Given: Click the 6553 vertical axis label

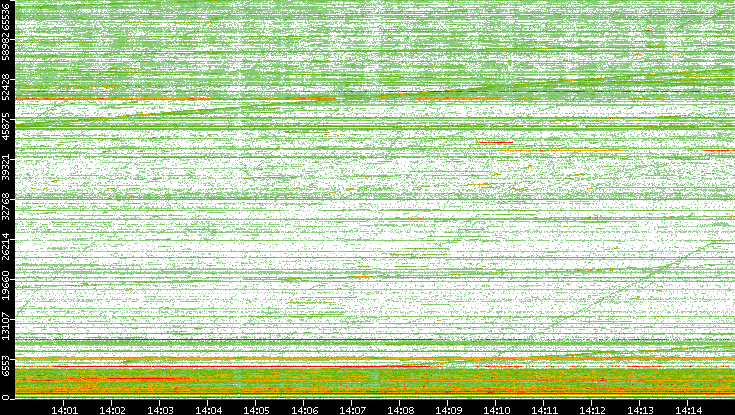Looking at the screenshot, I should [5, 365].
